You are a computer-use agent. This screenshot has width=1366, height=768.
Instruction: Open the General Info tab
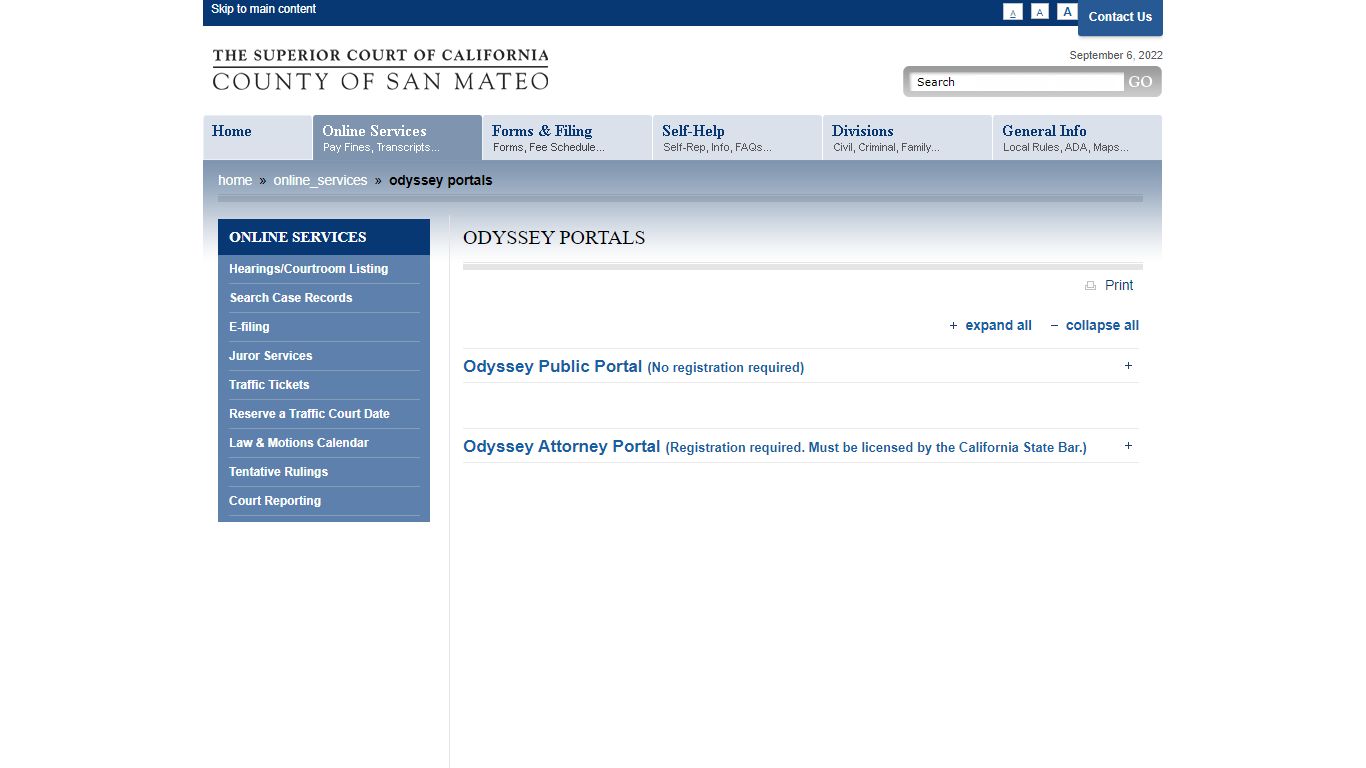pyautogui.click(x=1077, y=138)
